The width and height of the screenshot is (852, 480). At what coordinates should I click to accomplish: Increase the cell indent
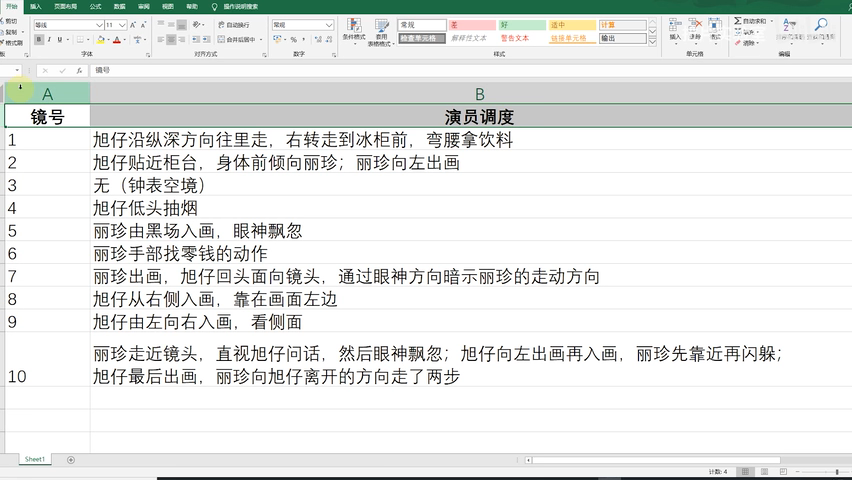pos(206,39)
